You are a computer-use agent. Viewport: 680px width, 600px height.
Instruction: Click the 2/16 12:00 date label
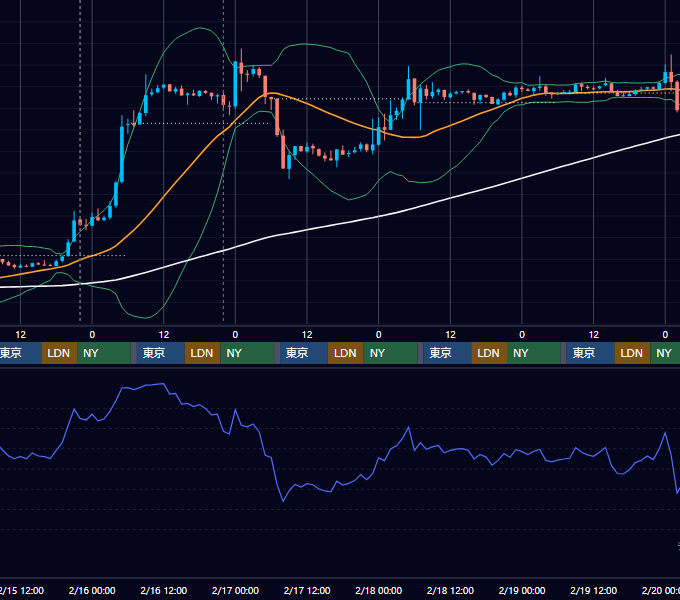tap(163, 590)
